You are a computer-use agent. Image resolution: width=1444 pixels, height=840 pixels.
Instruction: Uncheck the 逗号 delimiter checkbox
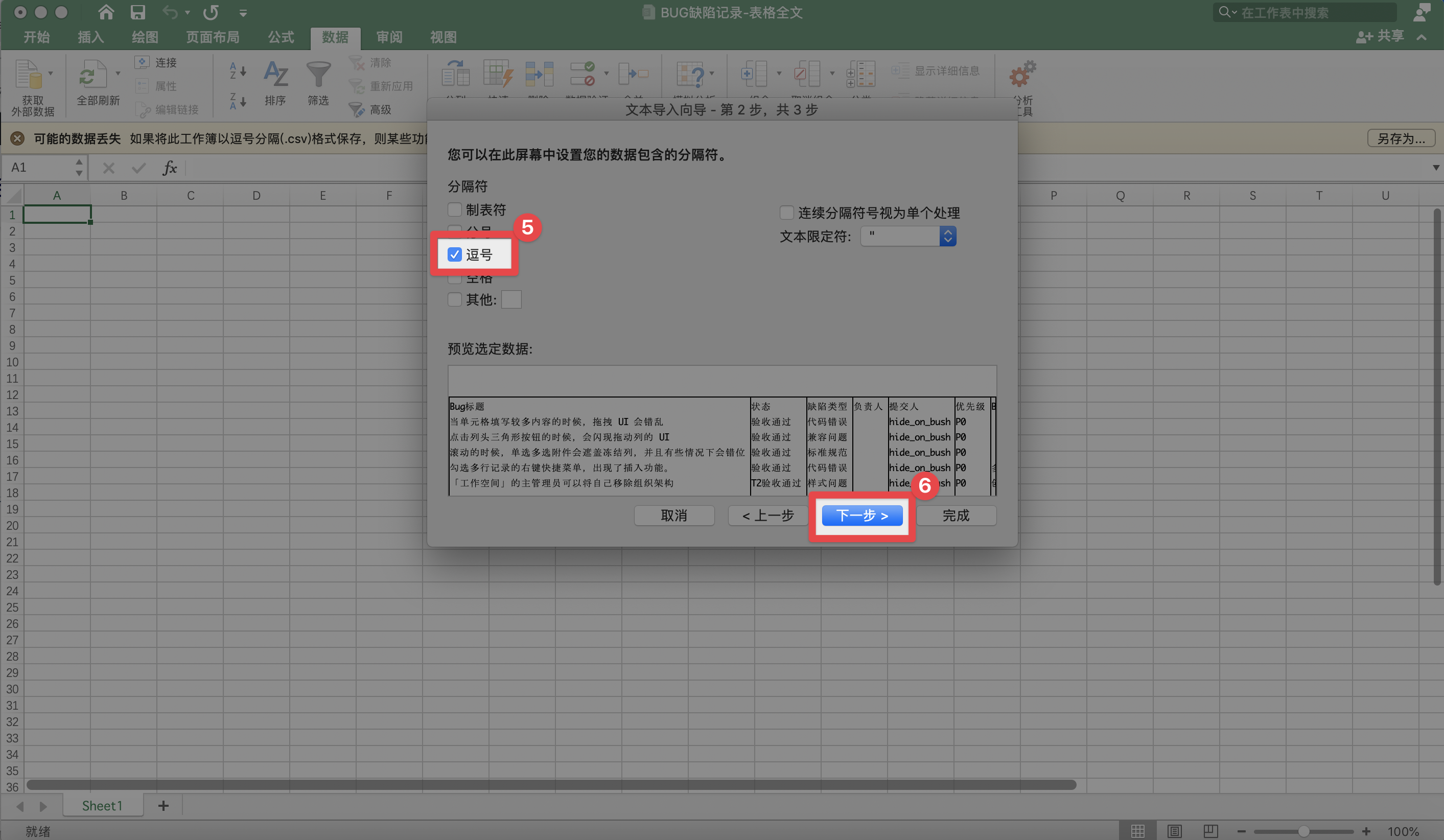[454, 254]
